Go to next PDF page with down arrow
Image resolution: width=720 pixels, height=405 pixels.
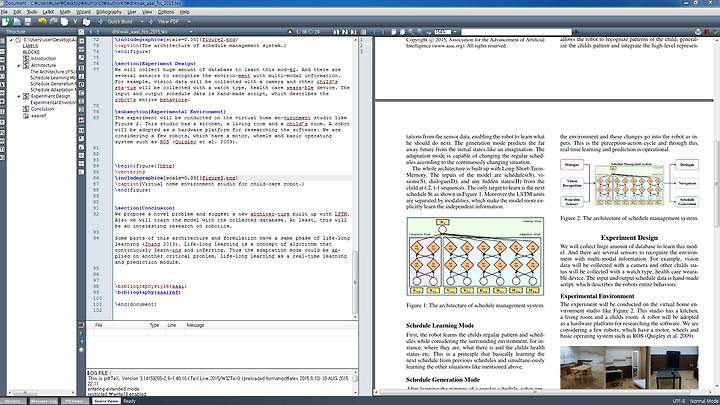pyautogui.click(x=383, y=32)
